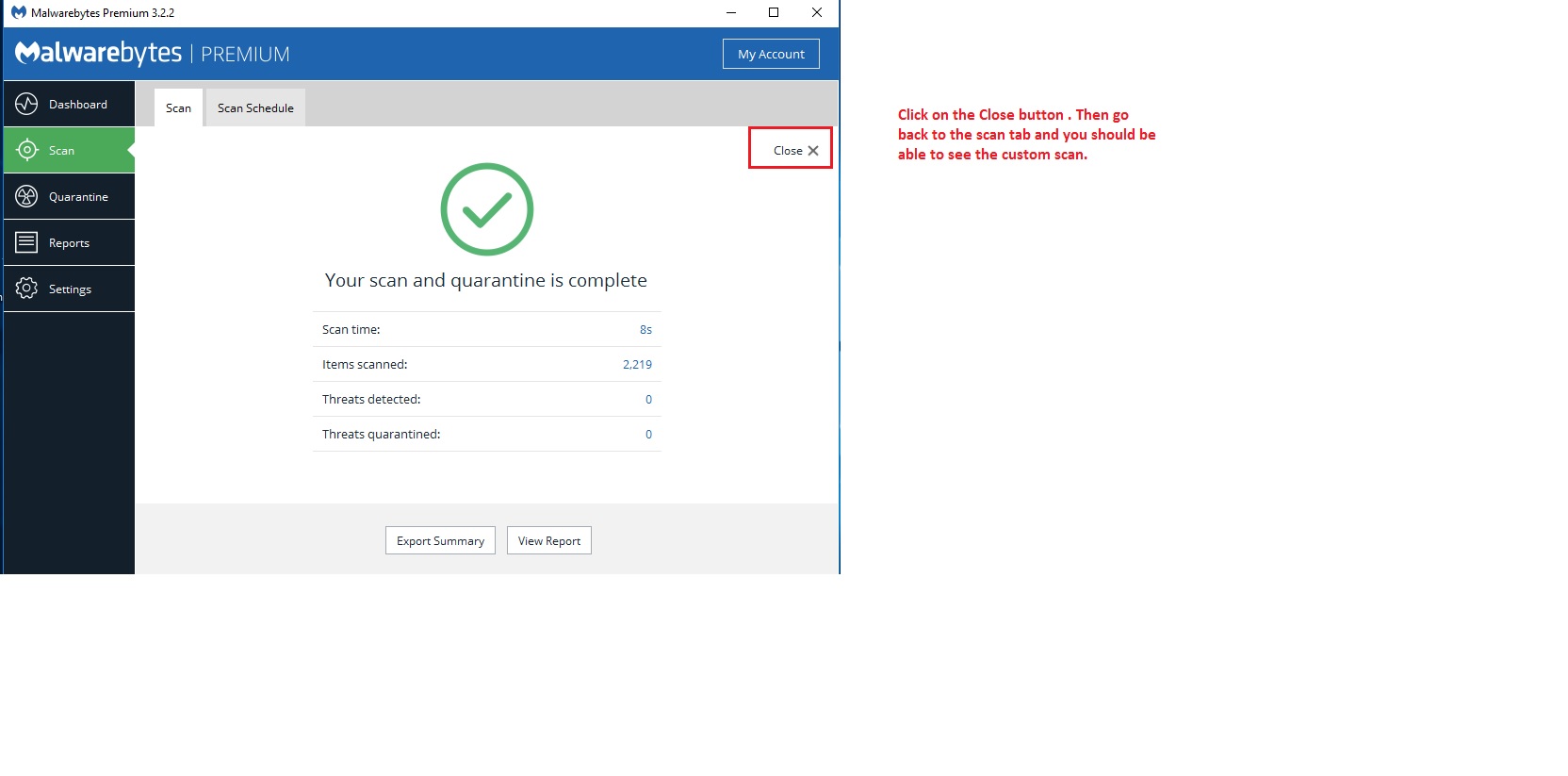Click the My Account button

point(771,54)
